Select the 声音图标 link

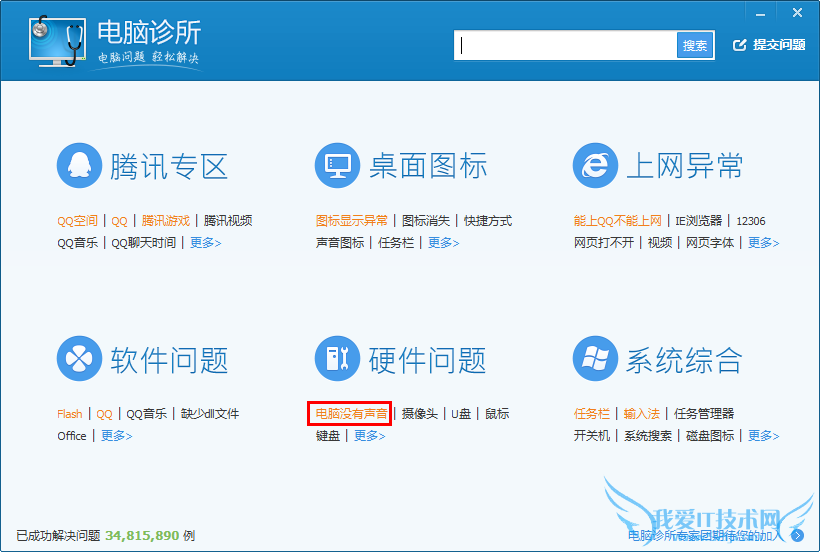coord(340,243)
